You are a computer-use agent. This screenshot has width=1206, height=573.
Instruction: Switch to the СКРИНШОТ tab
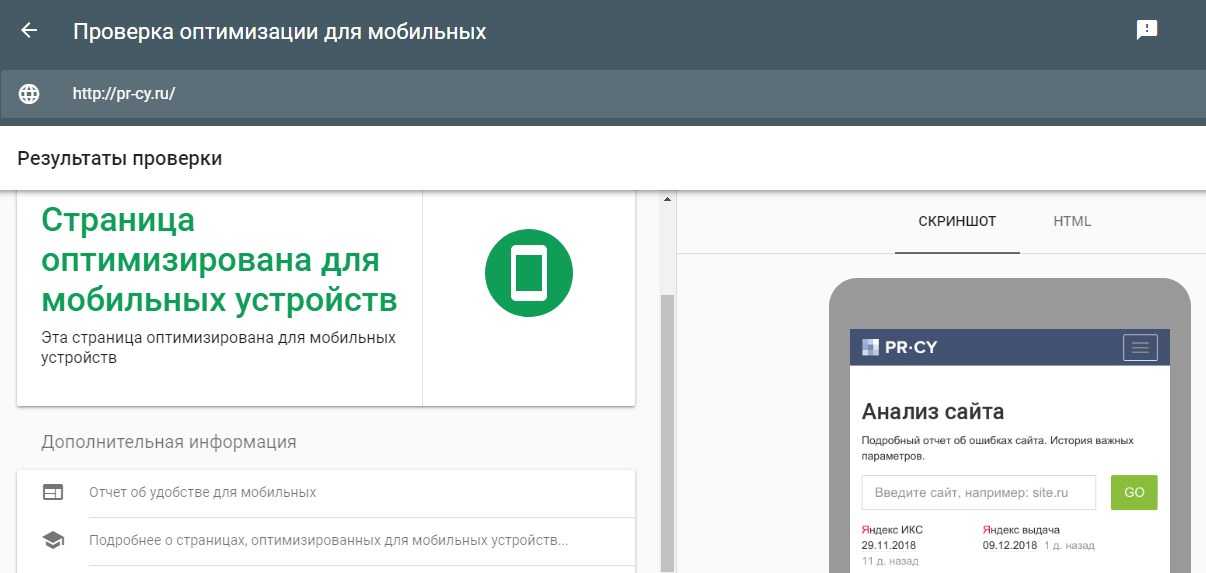click(957, 221)
